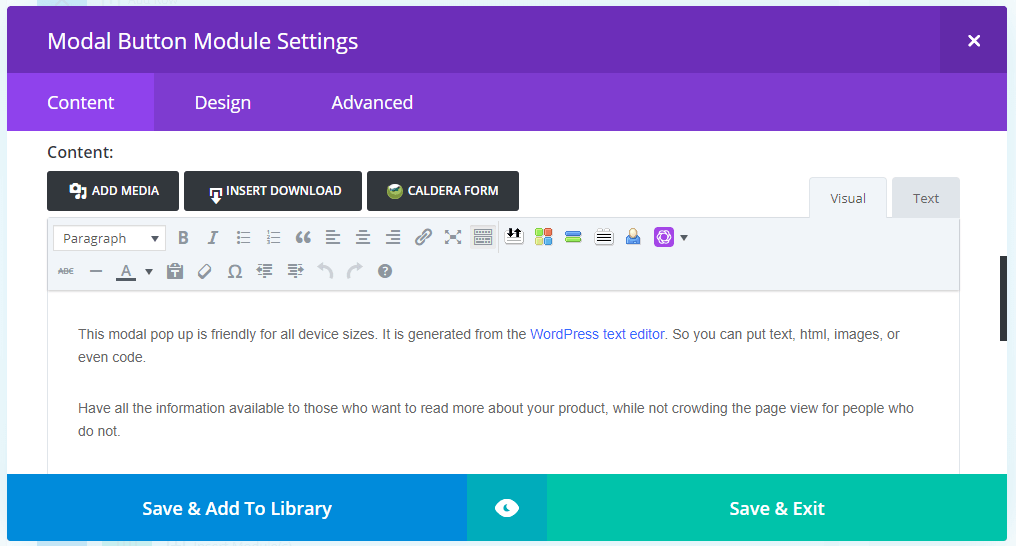The width and height of the screenshot is (1016, 546).
Task: Click Save & Add To Library
Action: point(237,508)
